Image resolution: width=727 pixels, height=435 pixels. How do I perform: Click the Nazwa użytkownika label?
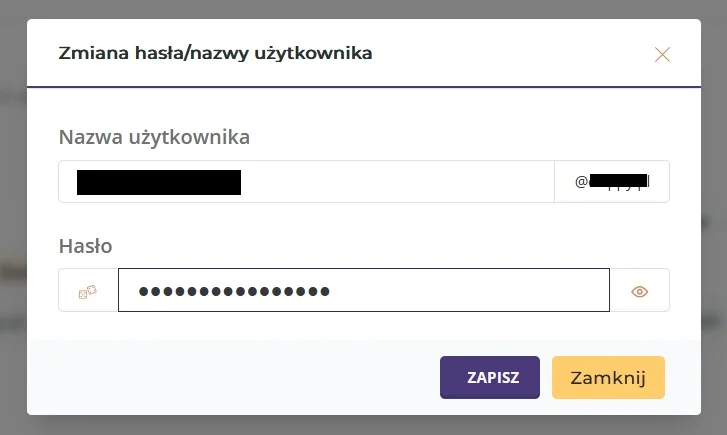154,137
